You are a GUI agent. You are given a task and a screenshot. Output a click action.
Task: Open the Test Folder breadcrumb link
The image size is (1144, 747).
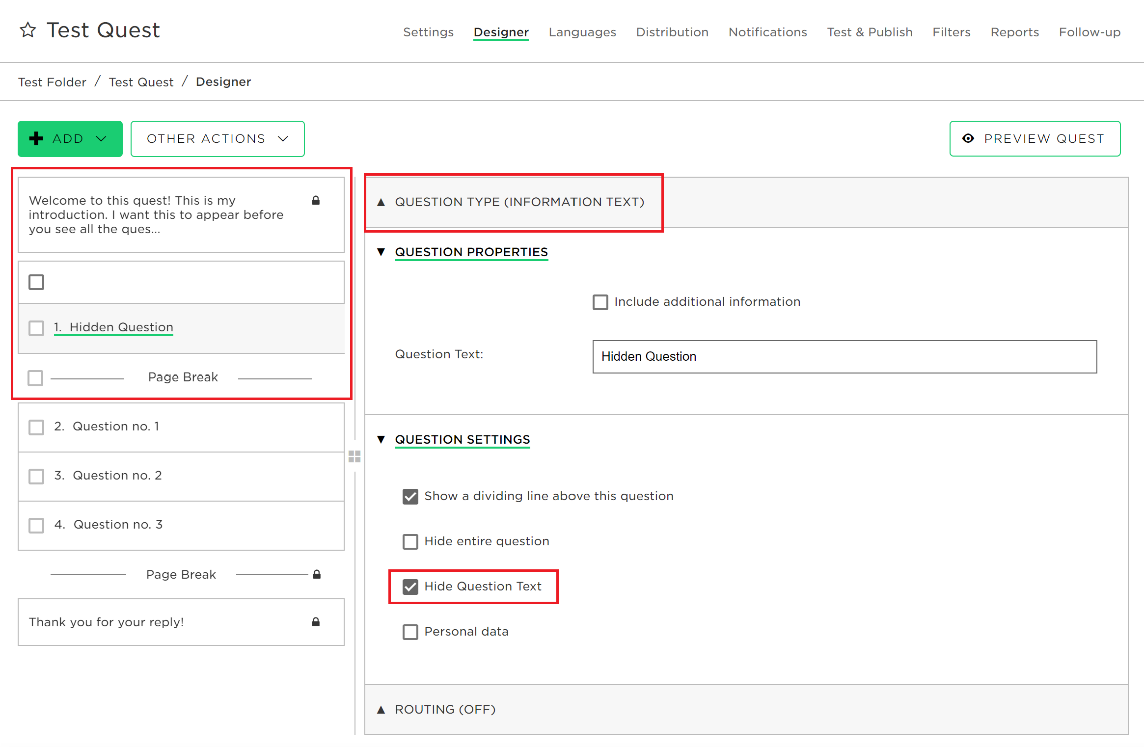52,82
